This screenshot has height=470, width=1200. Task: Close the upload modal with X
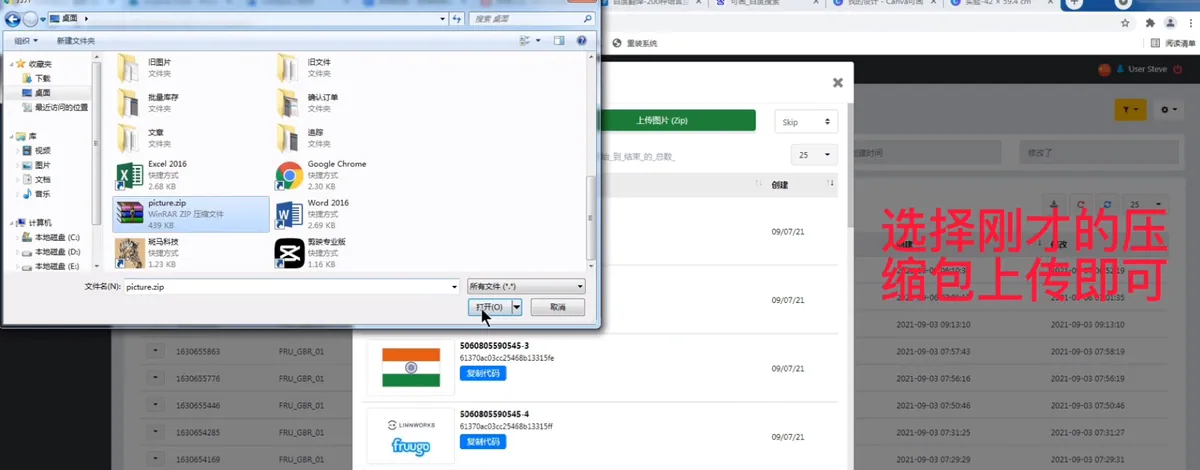(x=838, y=83)
